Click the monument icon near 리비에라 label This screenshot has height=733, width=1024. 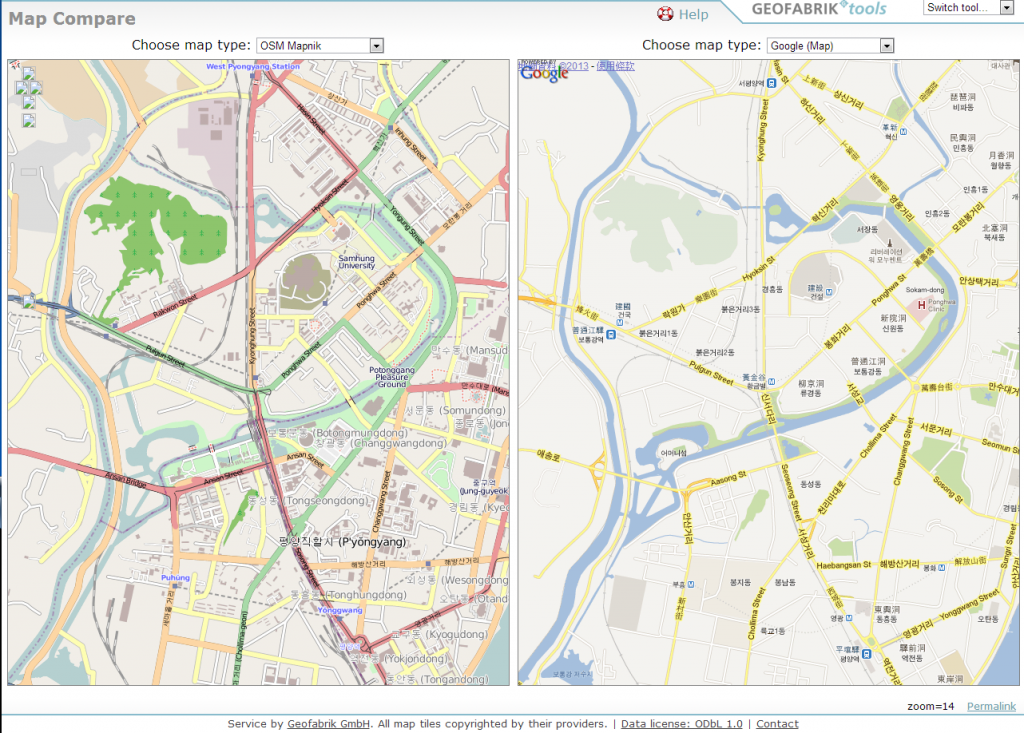tap(889, 243)
